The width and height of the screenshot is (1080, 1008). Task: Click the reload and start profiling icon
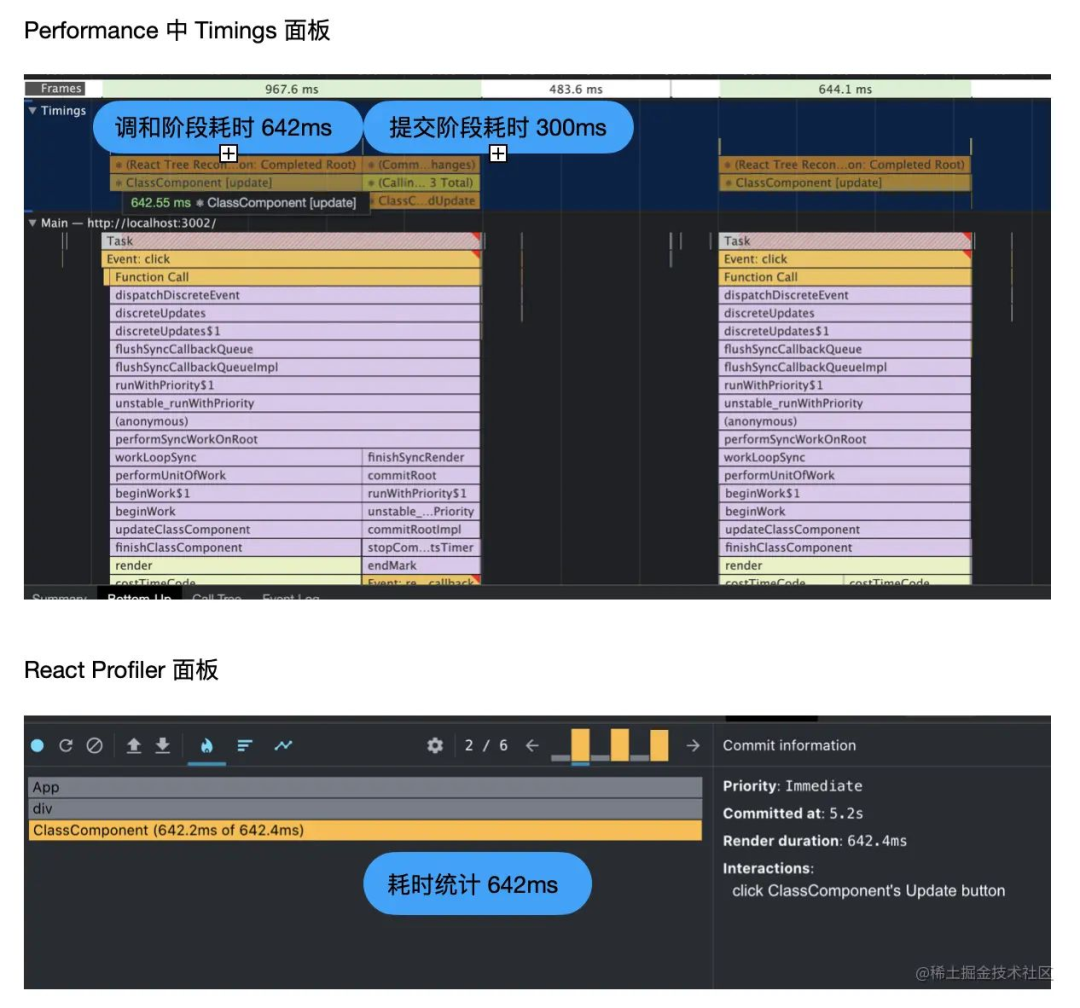(65, 745)
